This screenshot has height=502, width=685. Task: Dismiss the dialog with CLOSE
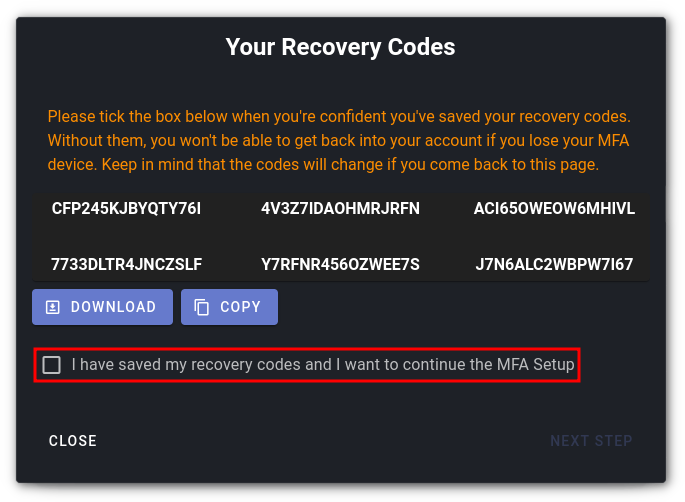73,441
